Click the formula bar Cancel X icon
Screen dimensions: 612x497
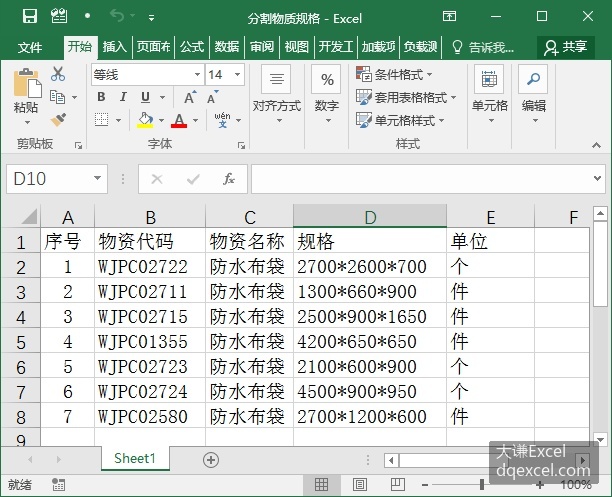click(157, 179)
